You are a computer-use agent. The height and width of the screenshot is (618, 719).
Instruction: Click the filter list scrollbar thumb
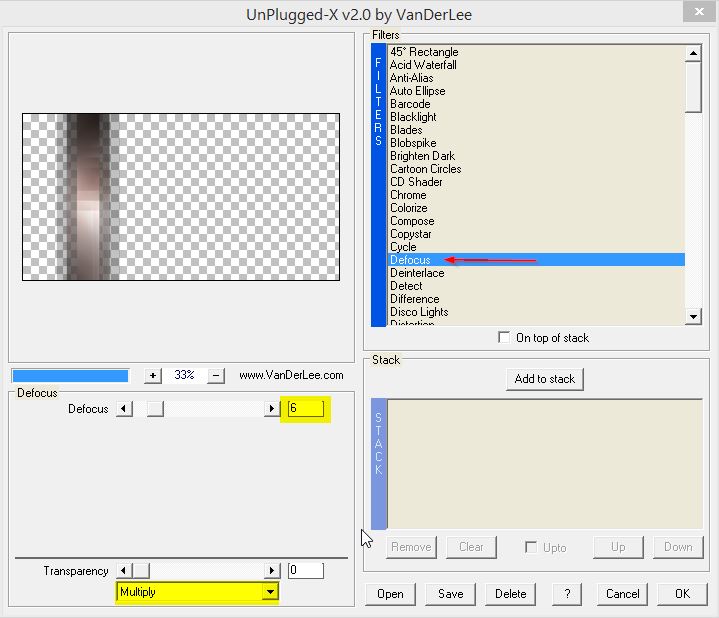pyautogui.click(x=693, y=87)
